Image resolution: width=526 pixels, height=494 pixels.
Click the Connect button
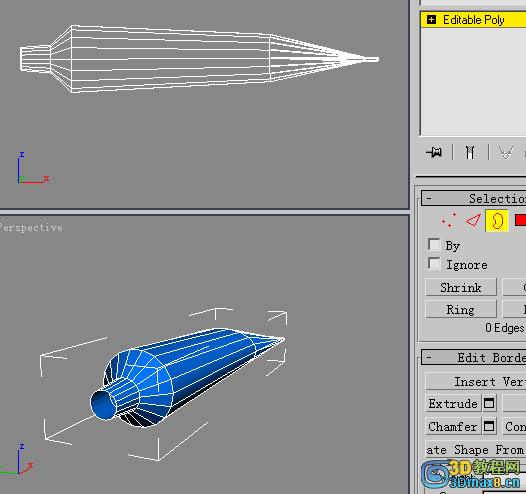coord(514,426)
